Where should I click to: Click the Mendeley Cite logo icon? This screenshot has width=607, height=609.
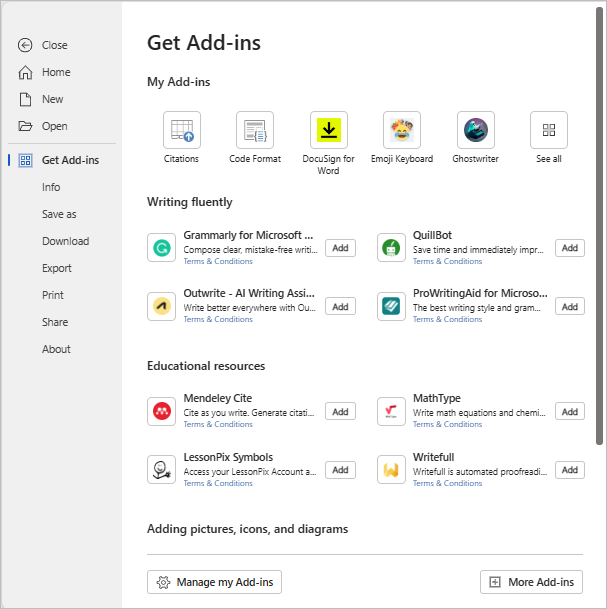[162, 412]
